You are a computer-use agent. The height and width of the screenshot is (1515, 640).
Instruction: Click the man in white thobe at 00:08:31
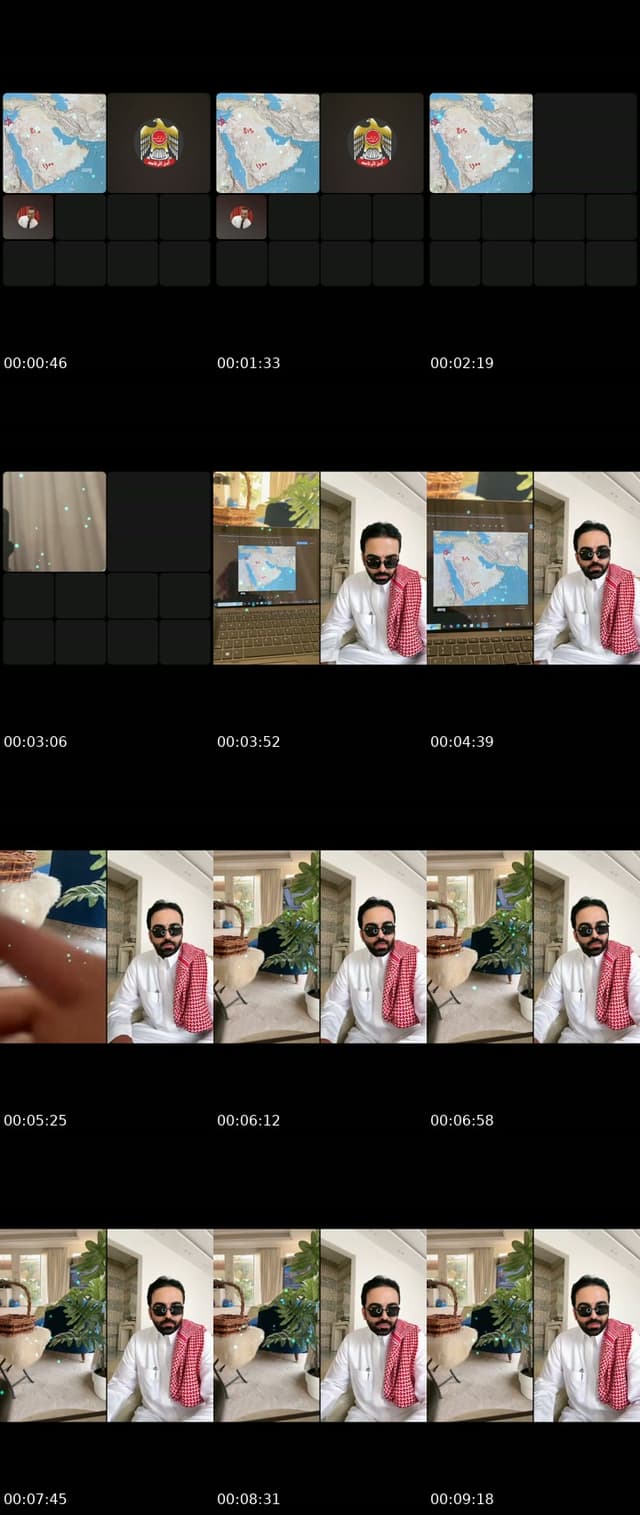(x=373, y=1326)
